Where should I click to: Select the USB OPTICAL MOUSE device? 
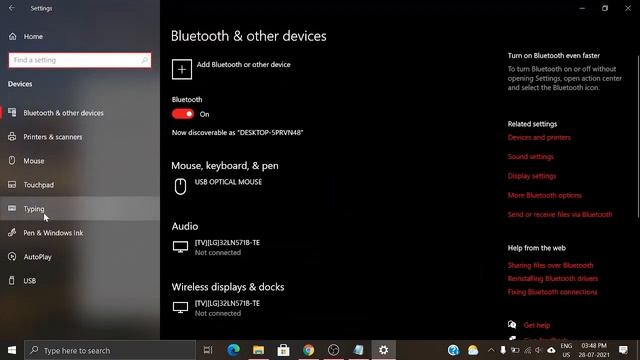tap(228, 182)
